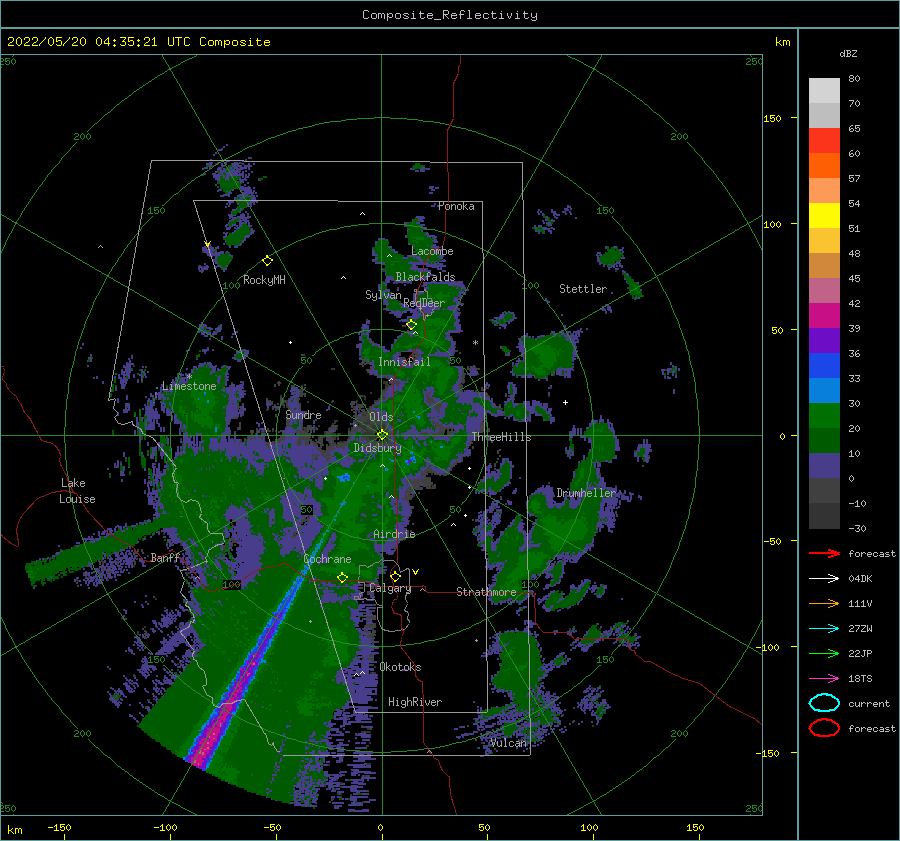
Task: Select the magenta 39-42 dBZ swatch
Action: pyautogui.click(x=824, y=316)
